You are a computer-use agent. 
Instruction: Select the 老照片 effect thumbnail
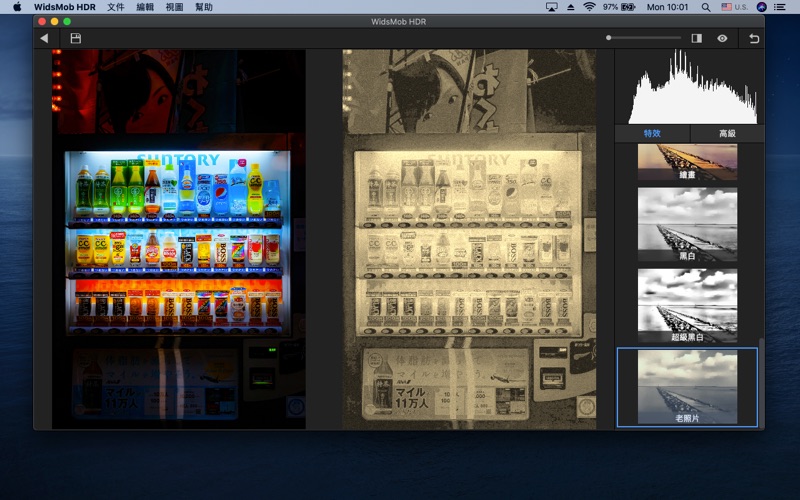pos(687,387)
